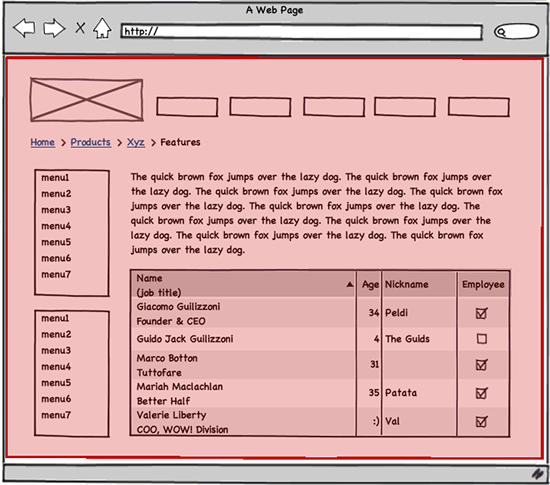This screenshot has height=485, width=550.
Task: Toggle Employee checkbox for Marco Botton
Action: pos(482,365)
